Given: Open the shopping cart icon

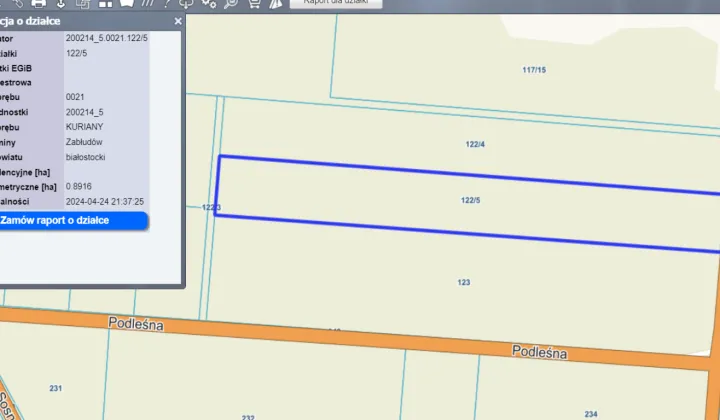Looking at the screenshot, I should tap(254, 3).
